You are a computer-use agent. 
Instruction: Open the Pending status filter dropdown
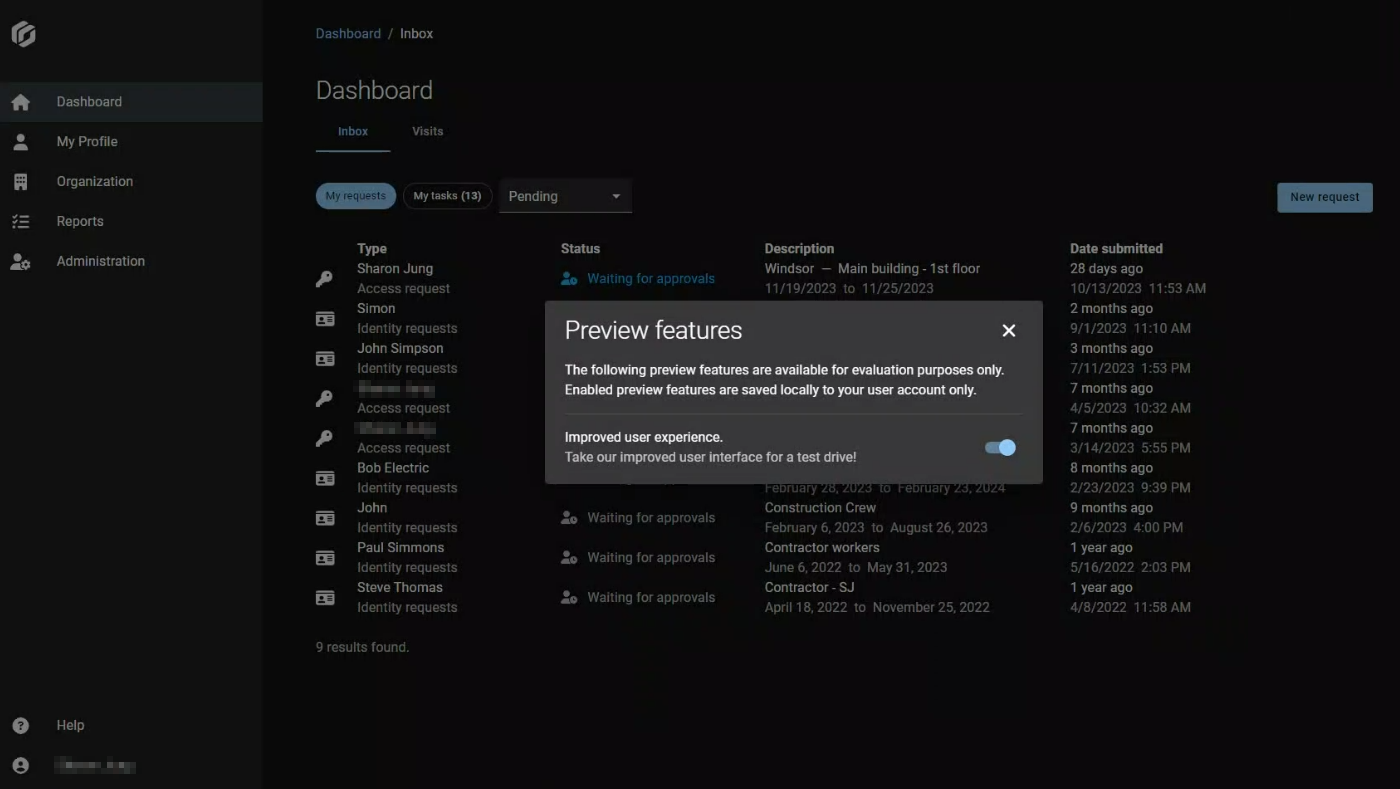565,196
